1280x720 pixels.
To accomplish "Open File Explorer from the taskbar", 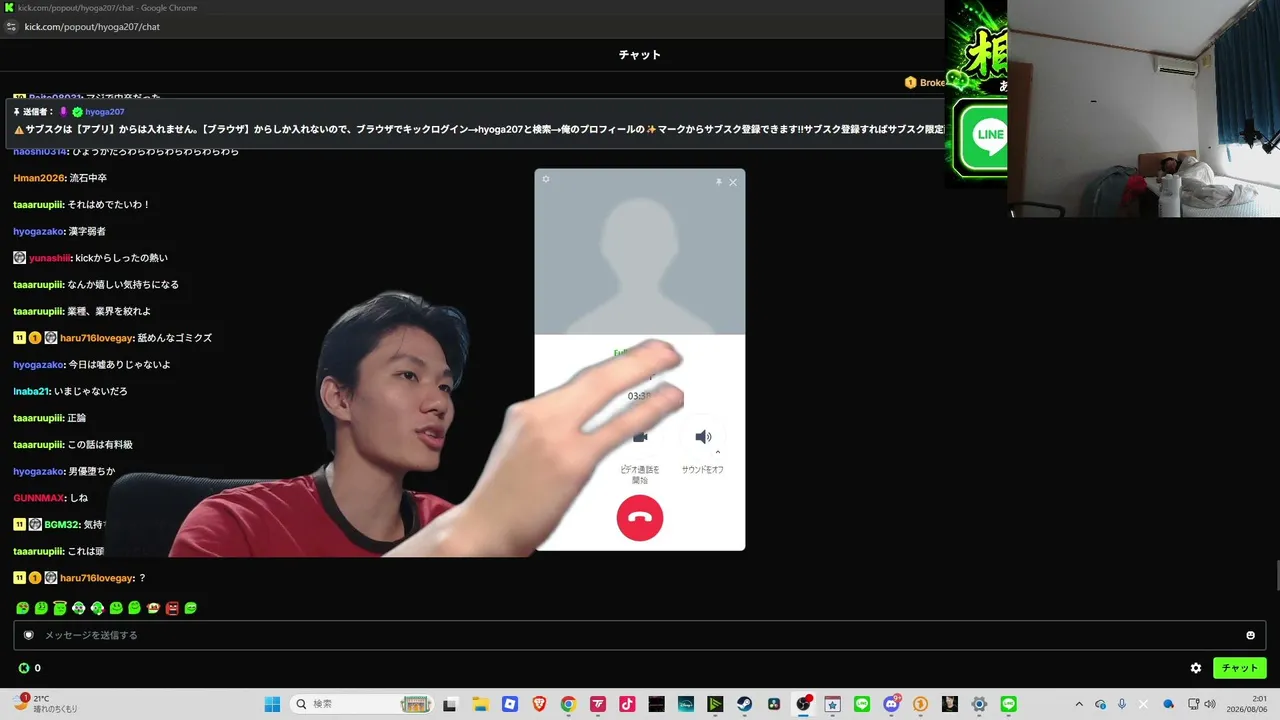I will point(480,704).
